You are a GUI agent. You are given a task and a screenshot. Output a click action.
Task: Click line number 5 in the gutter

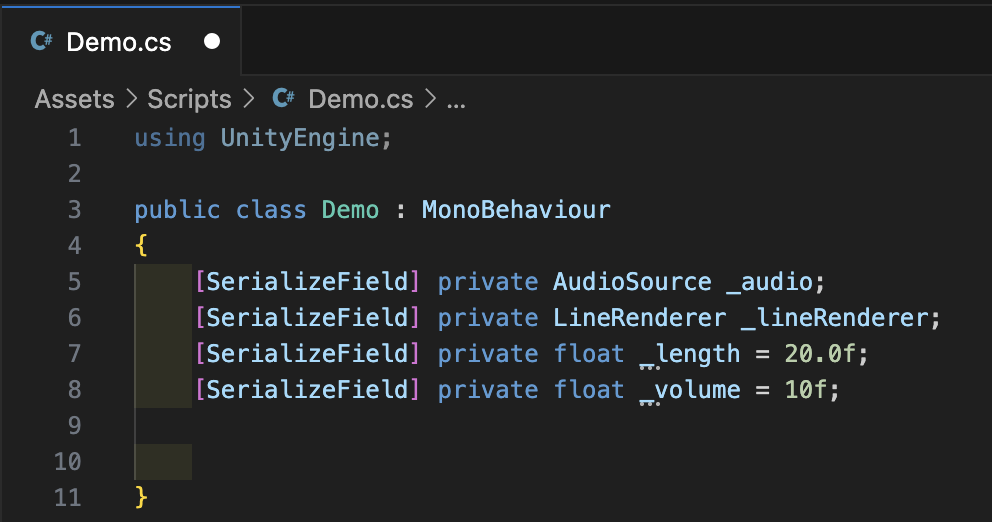pyautogui.click(x=75, y=282)
